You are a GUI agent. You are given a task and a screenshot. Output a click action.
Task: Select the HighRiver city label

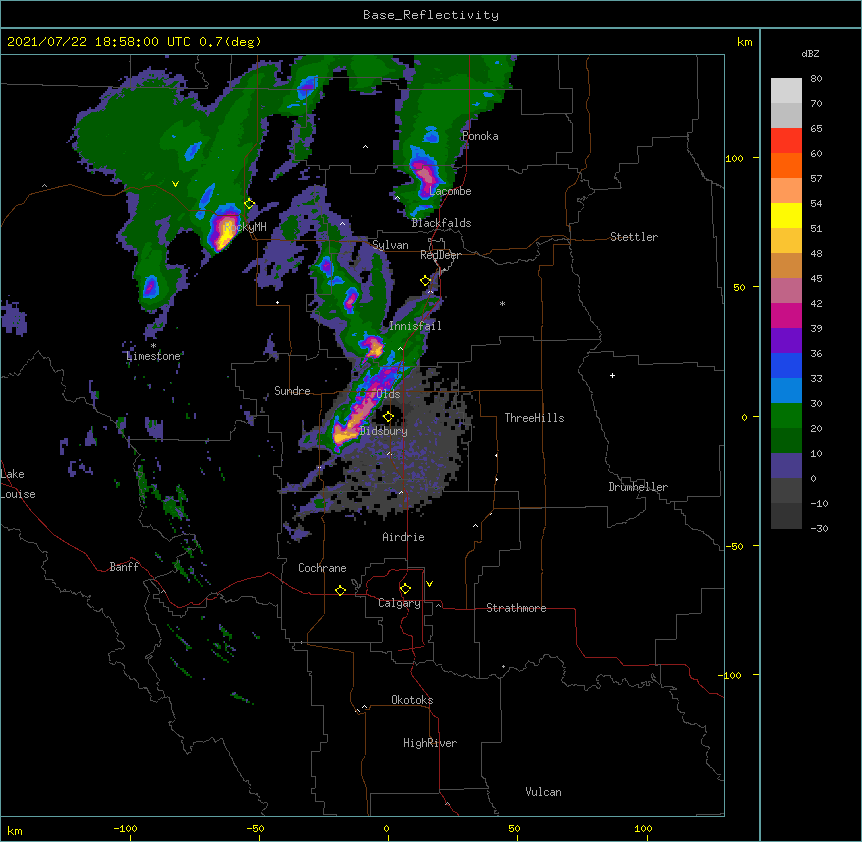coord(430,743)
